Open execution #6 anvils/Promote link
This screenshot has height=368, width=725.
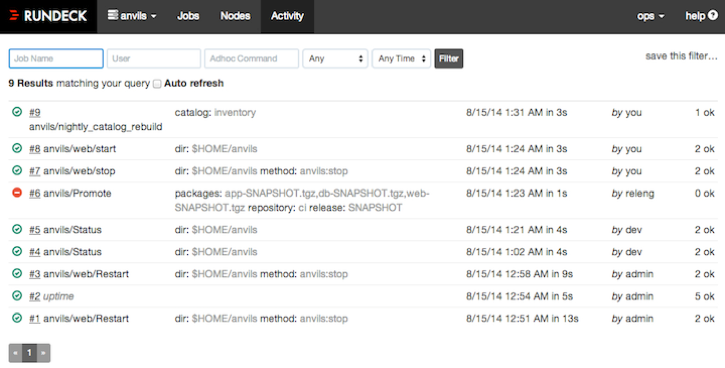point(70,193)
